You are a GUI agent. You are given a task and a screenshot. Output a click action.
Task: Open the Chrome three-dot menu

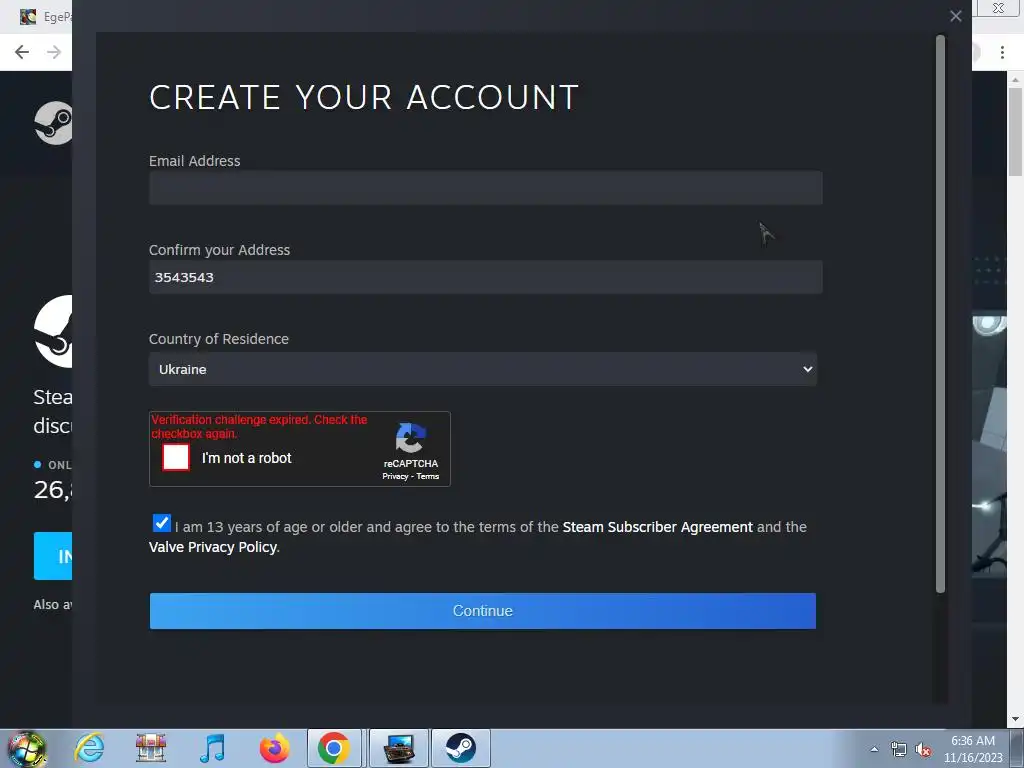coord(1002,52)
